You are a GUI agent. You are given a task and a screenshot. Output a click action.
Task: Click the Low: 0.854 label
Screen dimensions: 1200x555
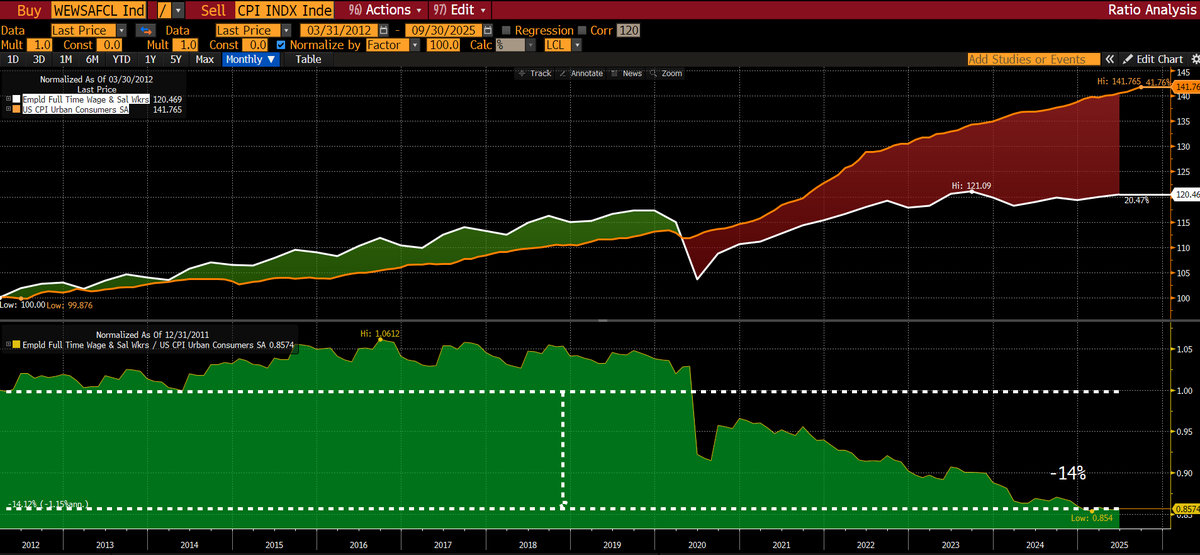click(x=1091, y=518)
